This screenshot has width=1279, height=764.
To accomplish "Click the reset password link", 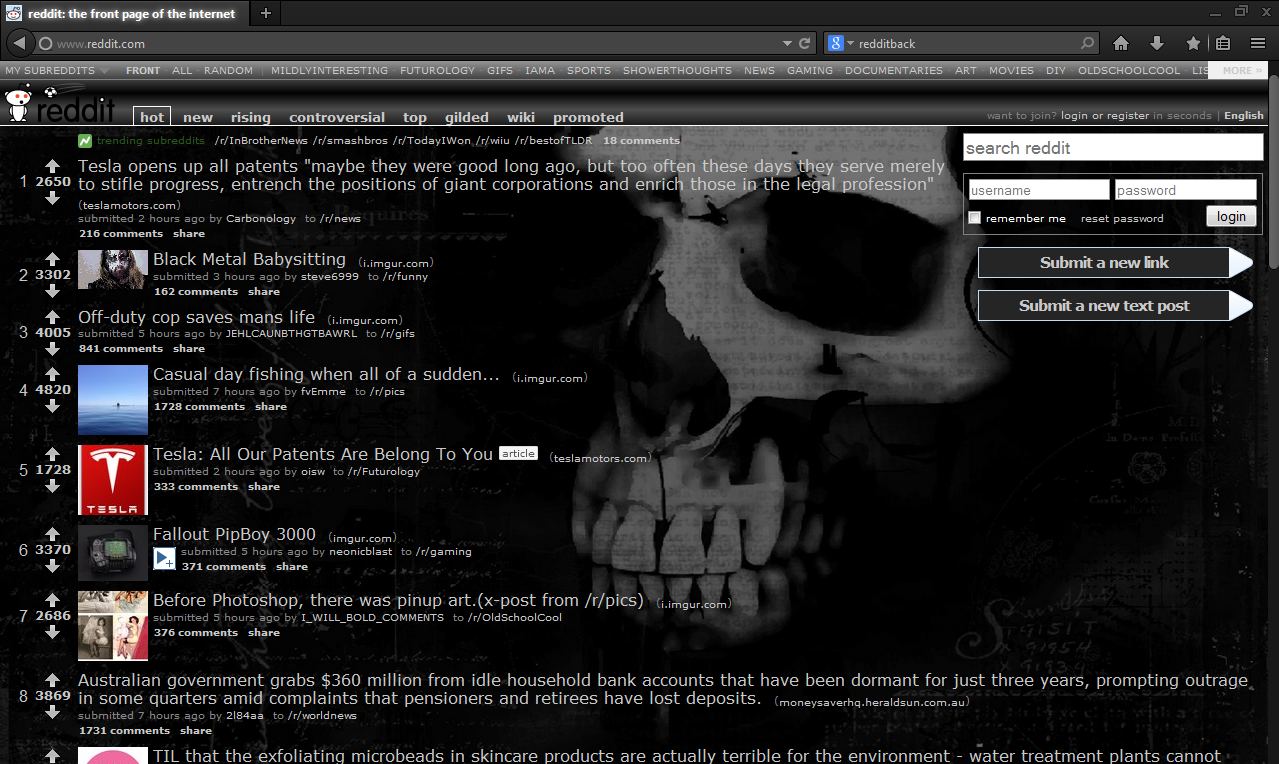I will click(1122, 218).
